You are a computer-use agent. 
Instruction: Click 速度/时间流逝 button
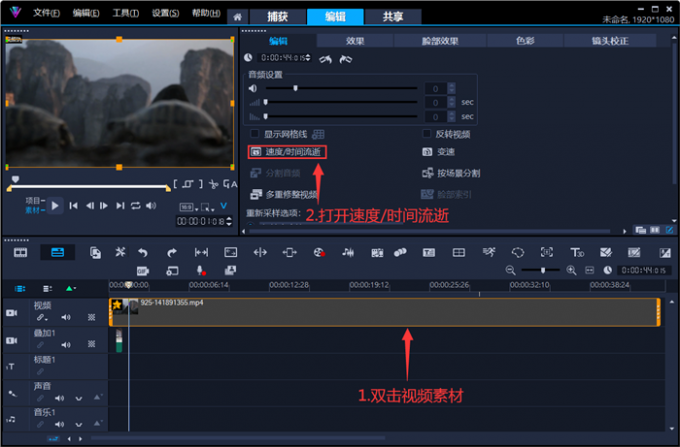pos(287,152)
